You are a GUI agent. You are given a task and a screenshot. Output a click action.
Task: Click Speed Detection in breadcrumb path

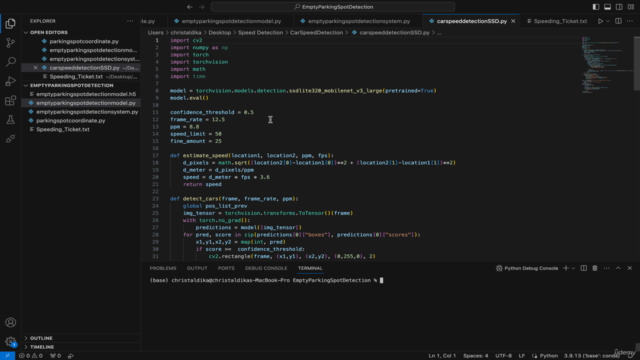(x=260, y=33)
